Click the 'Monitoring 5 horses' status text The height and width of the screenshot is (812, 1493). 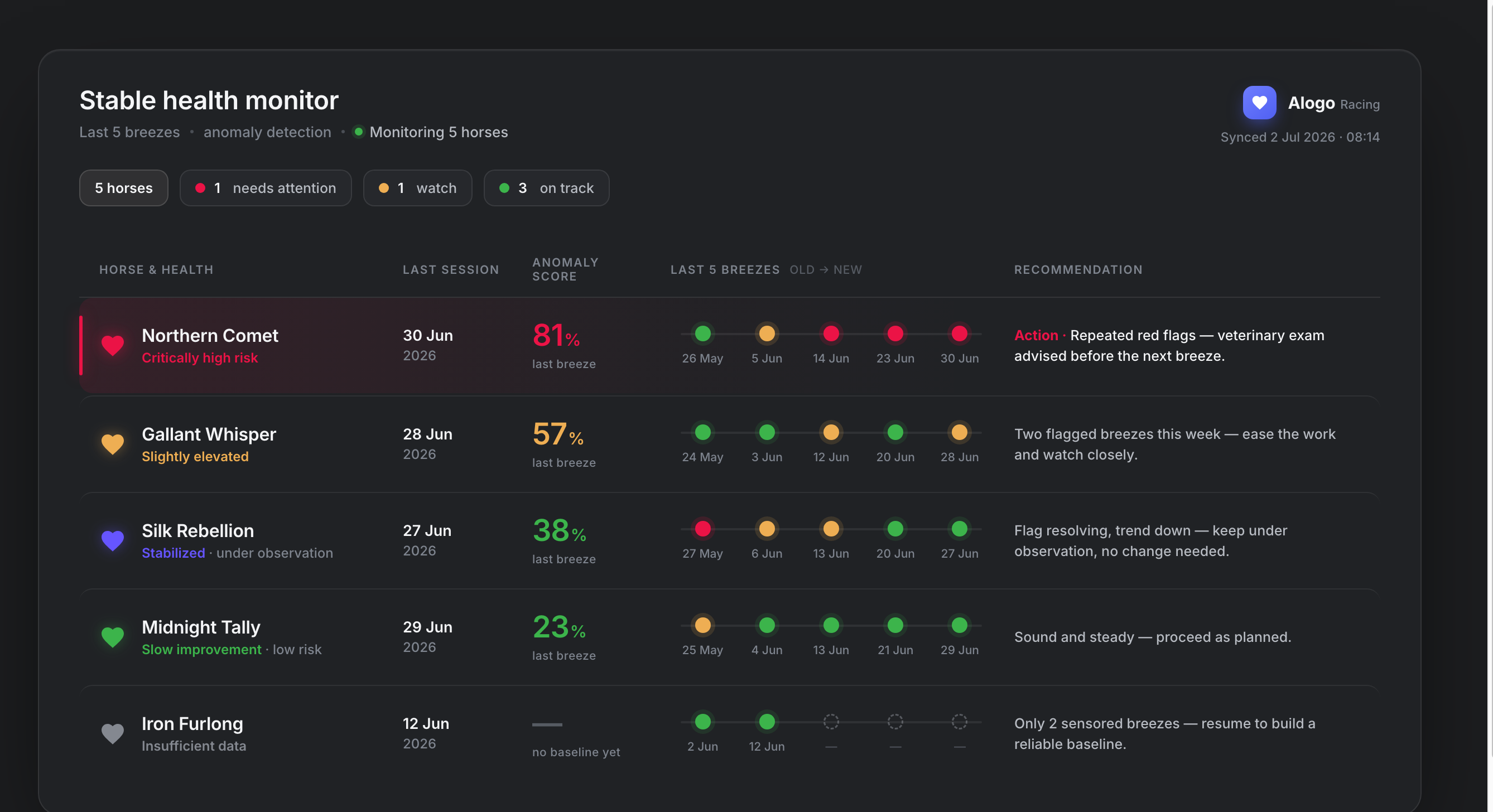[x=438, y=132]
